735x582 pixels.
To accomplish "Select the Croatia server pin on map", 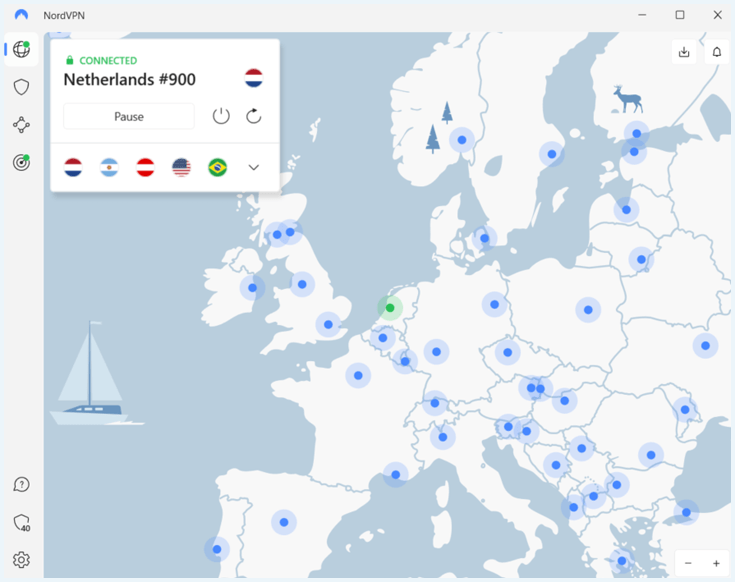I will (x=526, y=431).
